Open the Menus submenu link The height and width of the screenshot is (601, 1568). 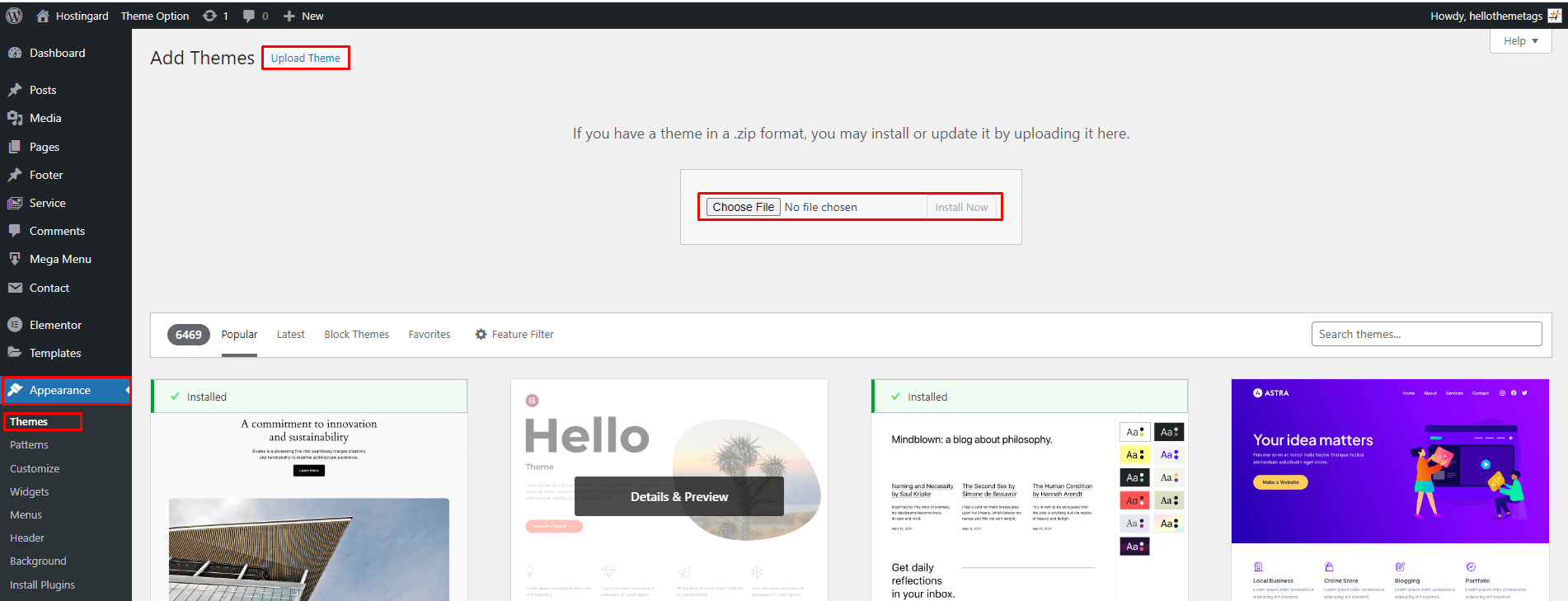pyautogui.click(x=26, y=514)
